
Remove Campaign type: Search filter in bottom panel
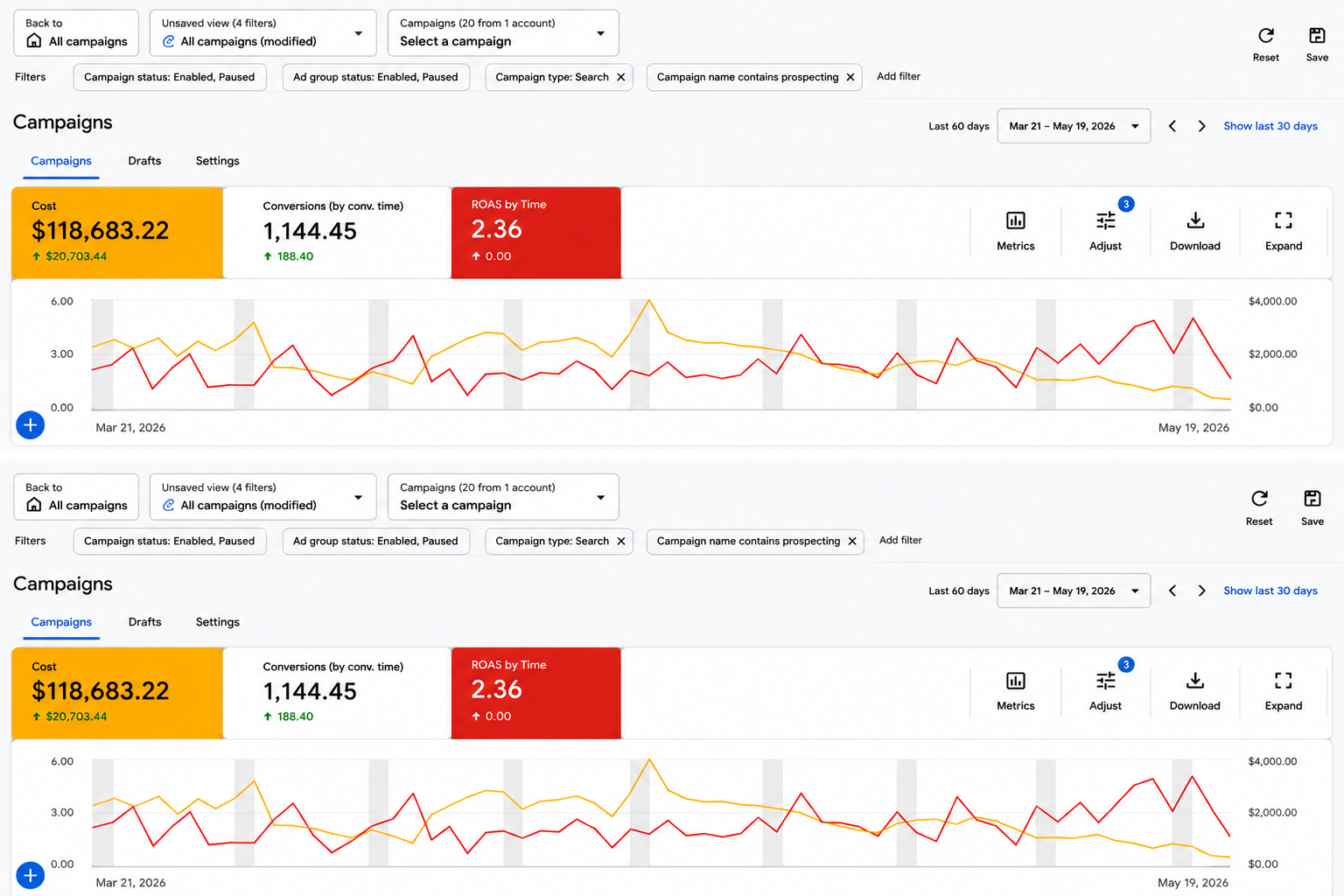pos(620,541)
